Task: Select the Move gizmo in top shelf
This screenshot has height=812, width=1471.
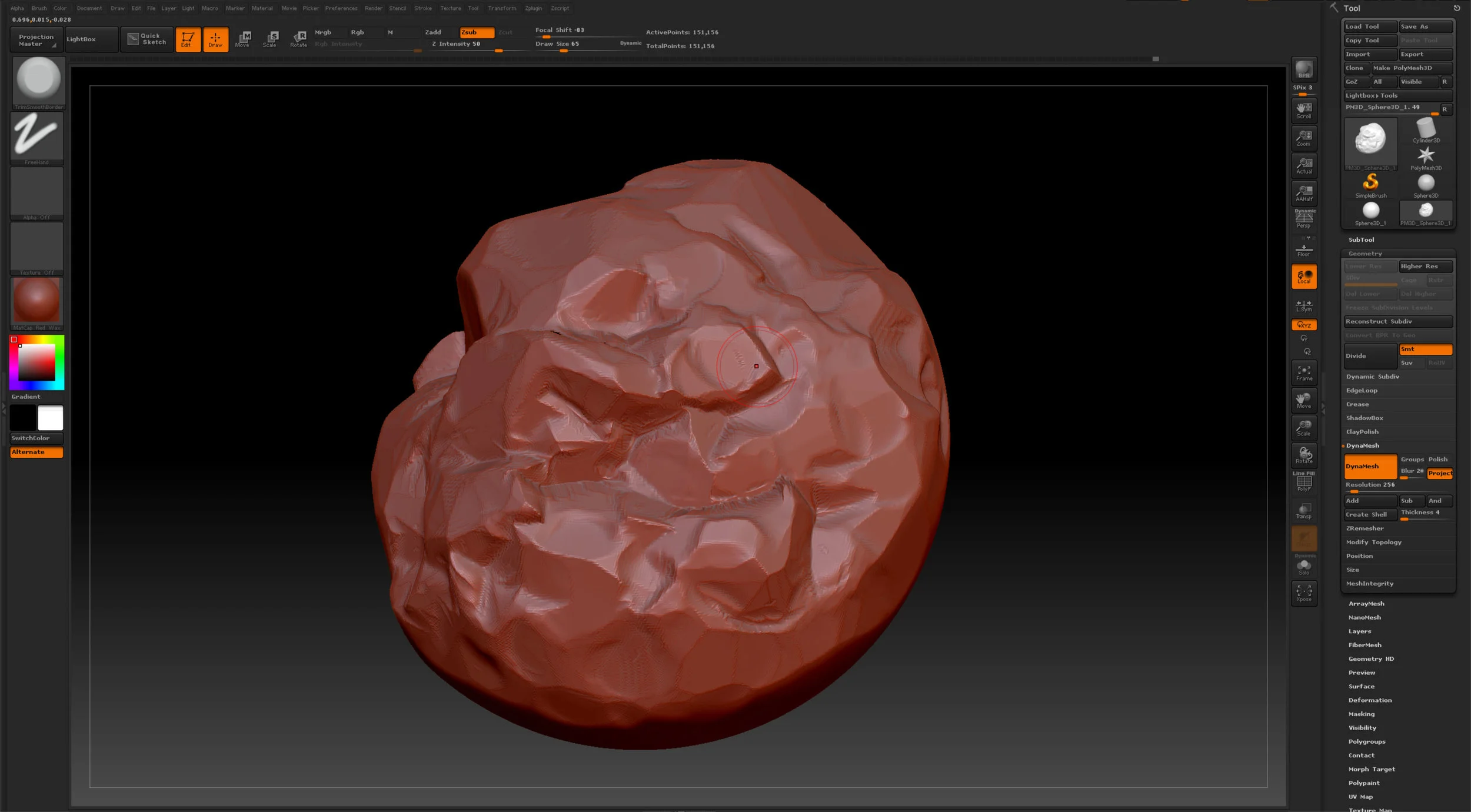Action: 243,39
